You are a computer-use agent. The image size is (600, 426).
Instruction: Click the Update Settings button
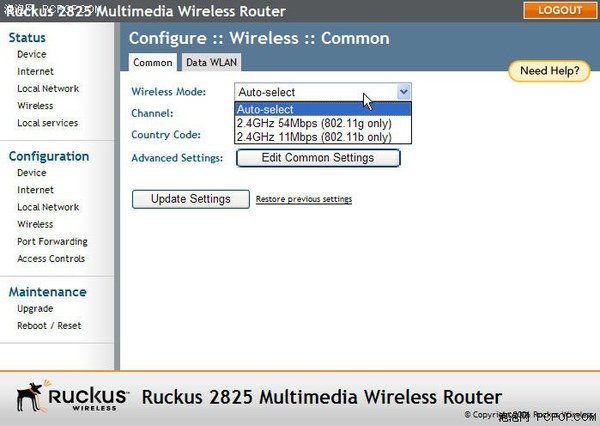(191, 199)
